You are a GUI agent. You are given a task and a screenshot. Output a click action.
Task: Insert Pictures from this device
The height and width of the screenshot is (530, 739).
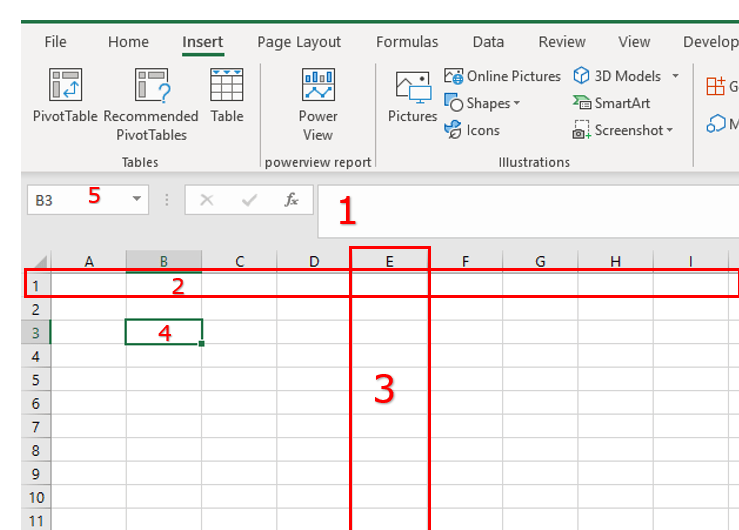412,97
